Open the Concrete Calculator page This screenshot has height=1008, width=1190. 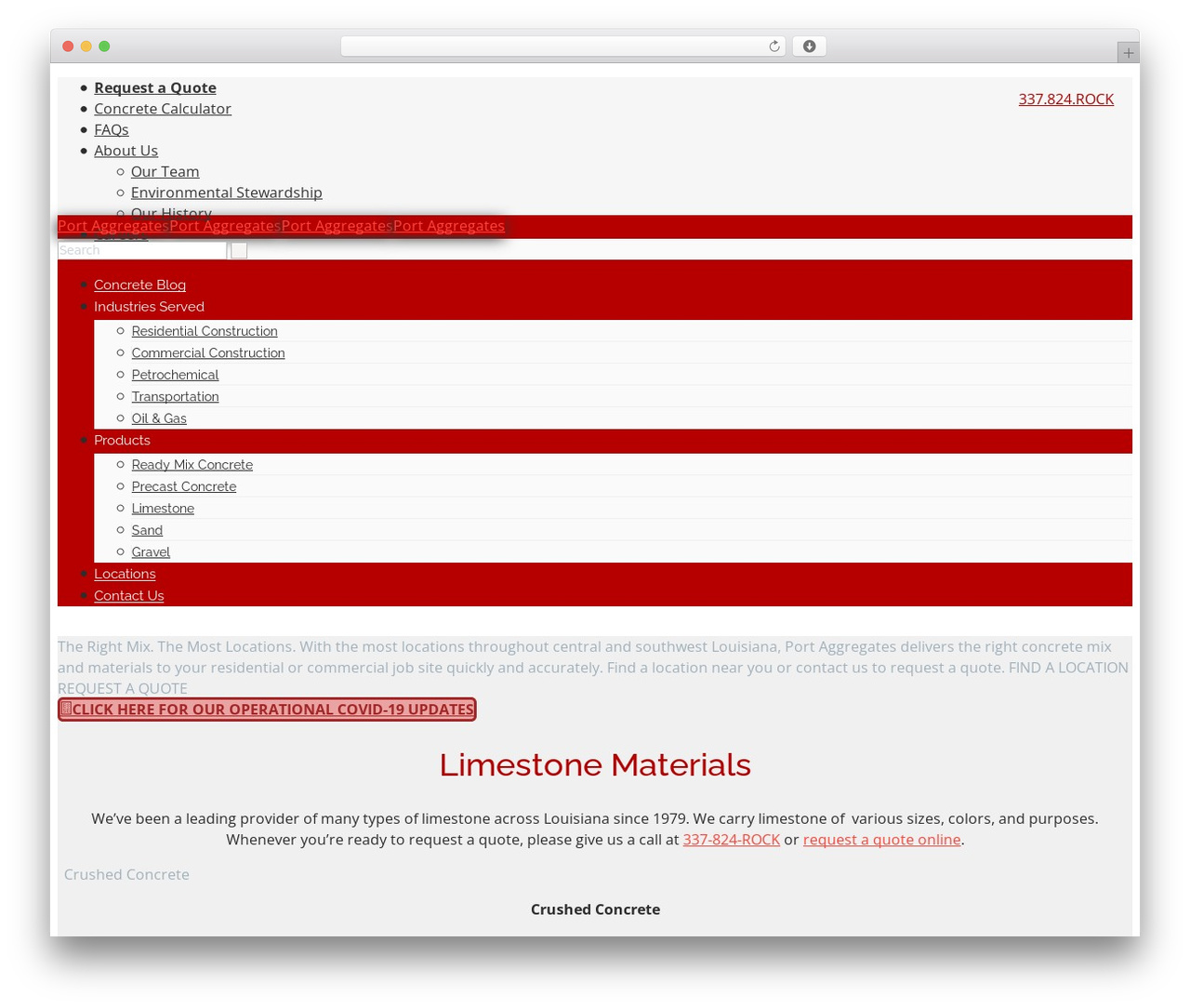163,109
